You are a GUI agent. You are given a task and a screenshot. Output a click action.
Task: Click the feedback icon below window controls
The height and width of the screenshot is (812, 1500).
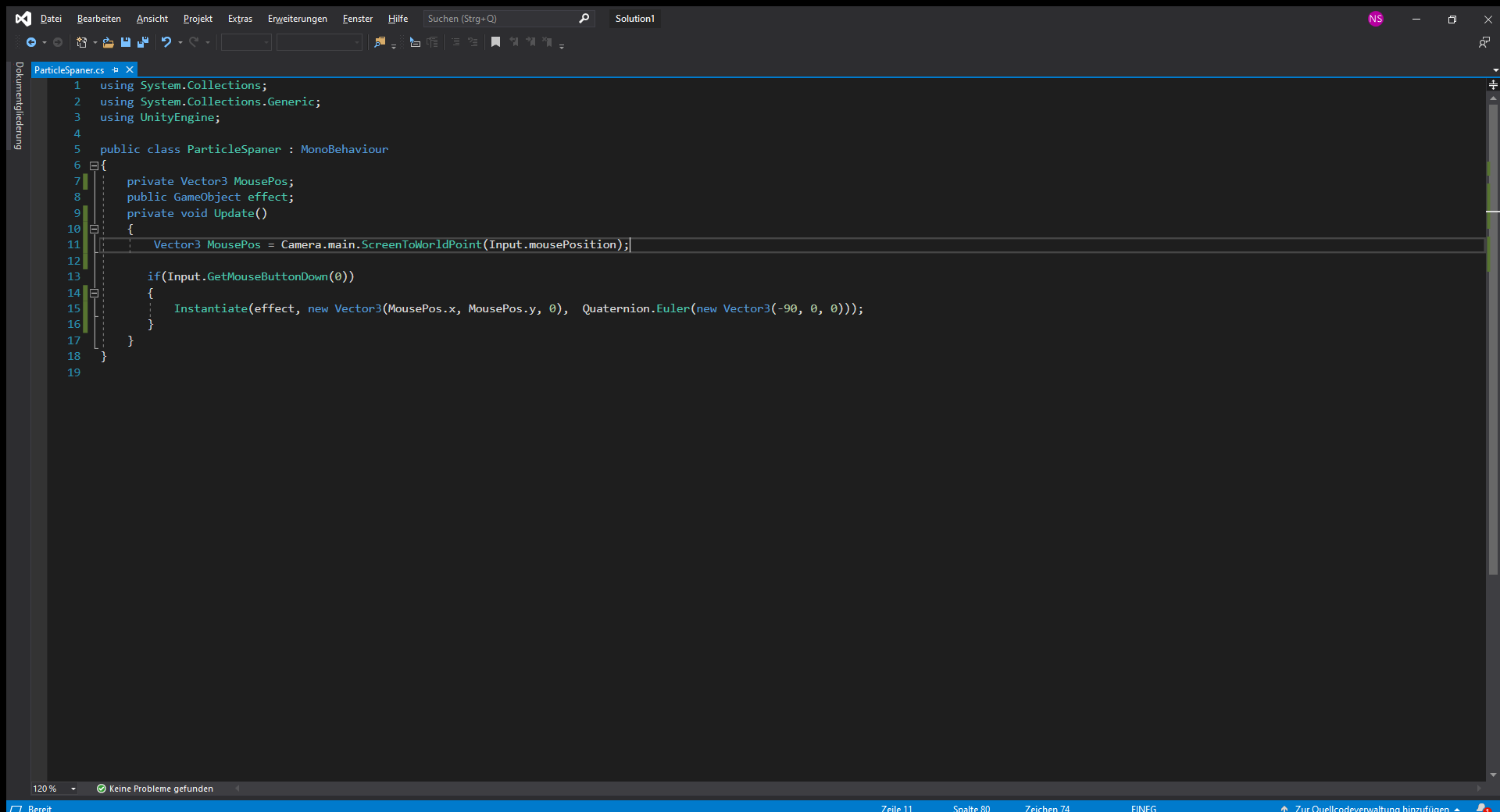click(x=1484, y=42)
